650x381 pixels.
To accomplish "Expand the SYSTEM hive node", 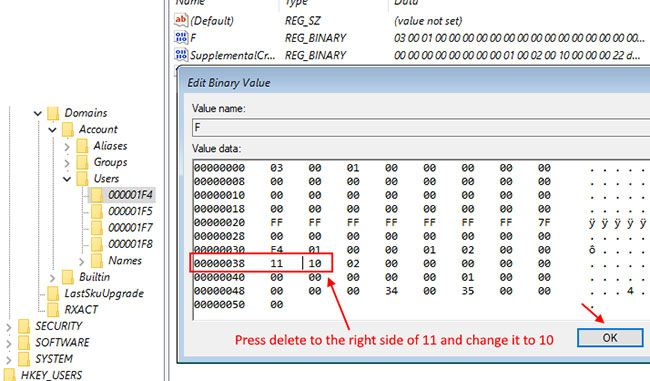I will click(8, 359).
